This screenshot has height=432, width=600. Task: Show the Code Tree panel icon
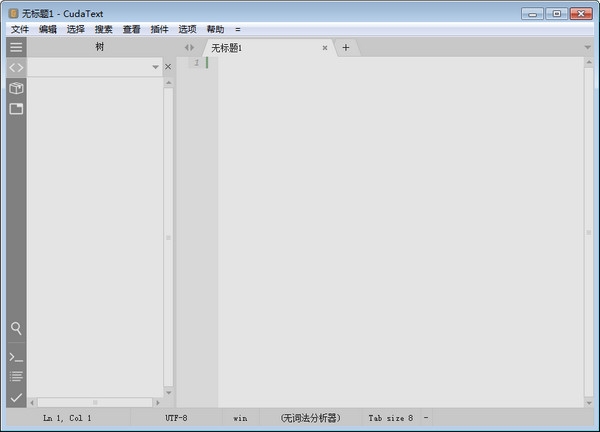tap(16, 68)
